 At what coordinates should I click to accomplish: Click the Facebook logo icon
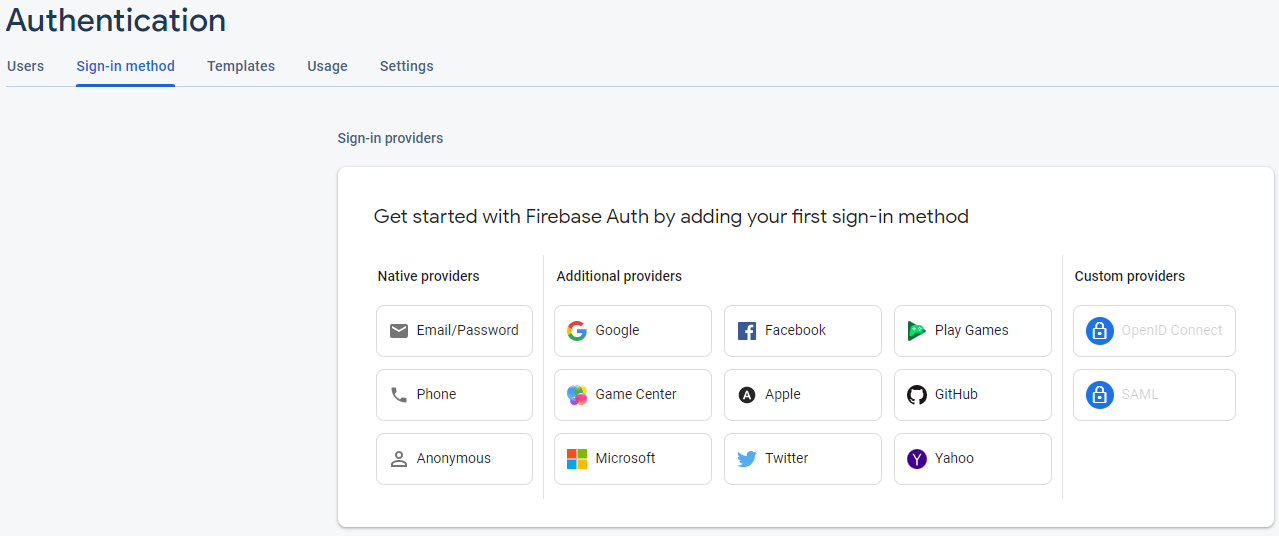point(747,331)
